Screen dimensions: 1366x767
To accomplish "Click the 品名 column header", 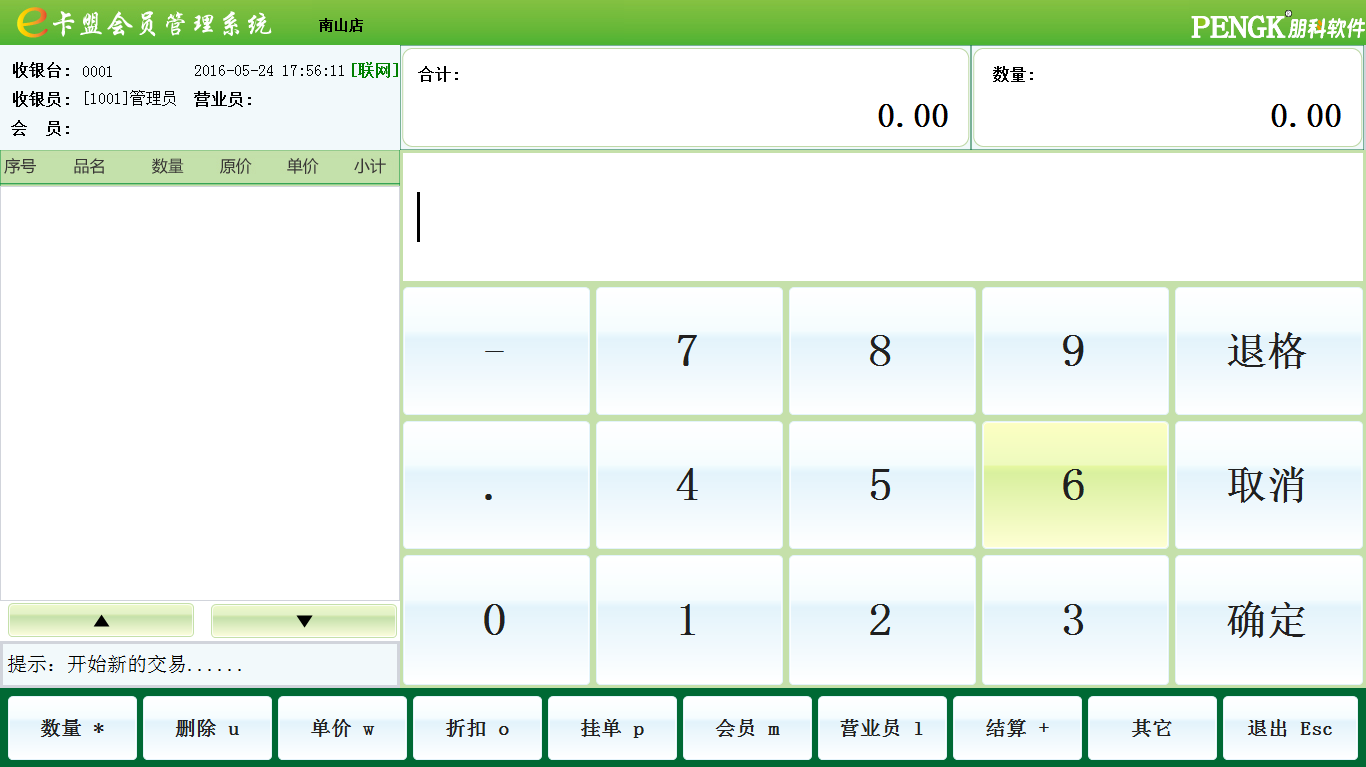I will point(89,167).
